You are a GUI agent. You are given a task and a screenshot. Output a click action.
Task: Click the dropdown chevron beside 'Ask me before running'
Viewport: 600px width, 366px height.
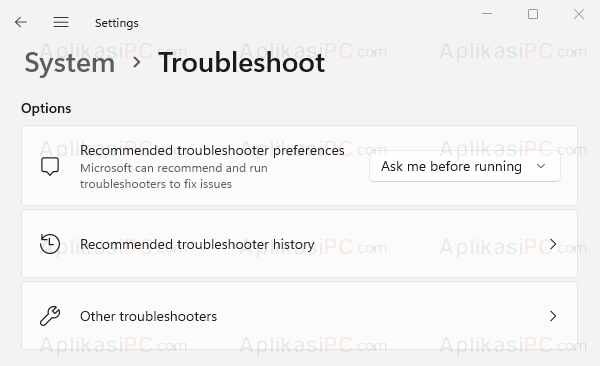click(541, 166)
